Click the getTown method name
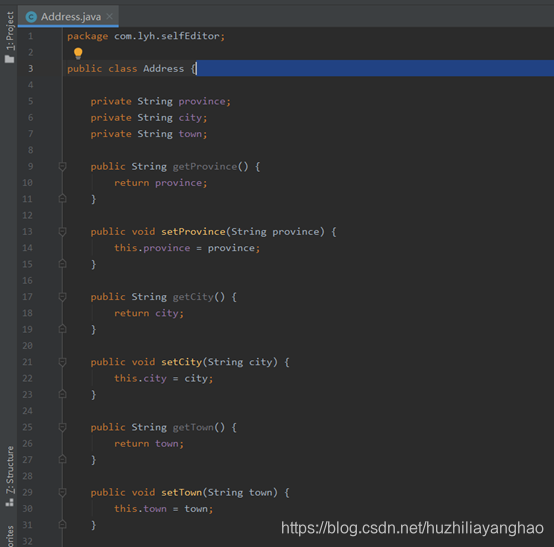The image size is (554, 547). point(193,427)
